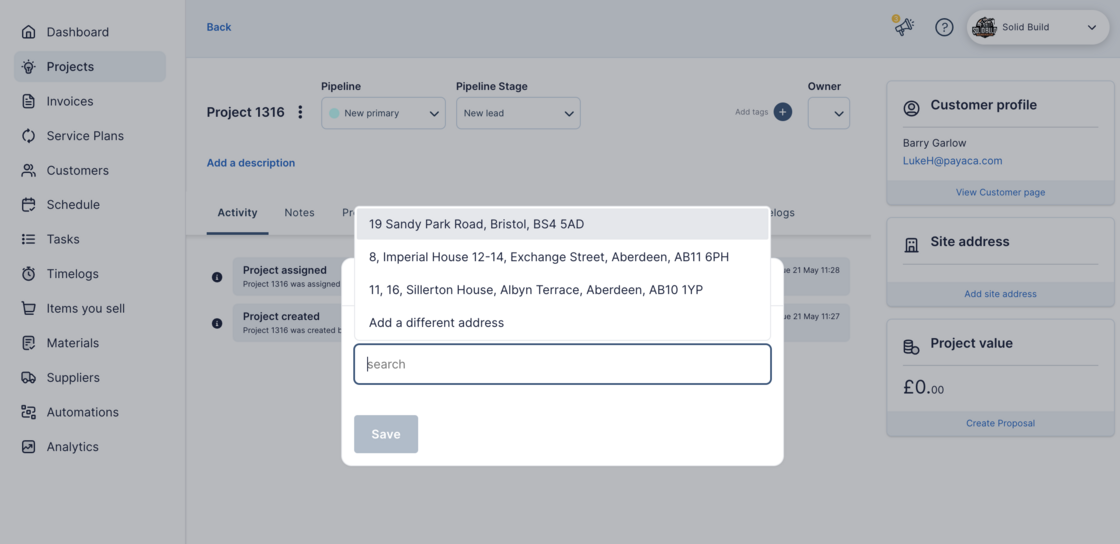This screenshot has height=544, width=1120.
Task: Open the Owner dropdown
Action: pos(829,113)
